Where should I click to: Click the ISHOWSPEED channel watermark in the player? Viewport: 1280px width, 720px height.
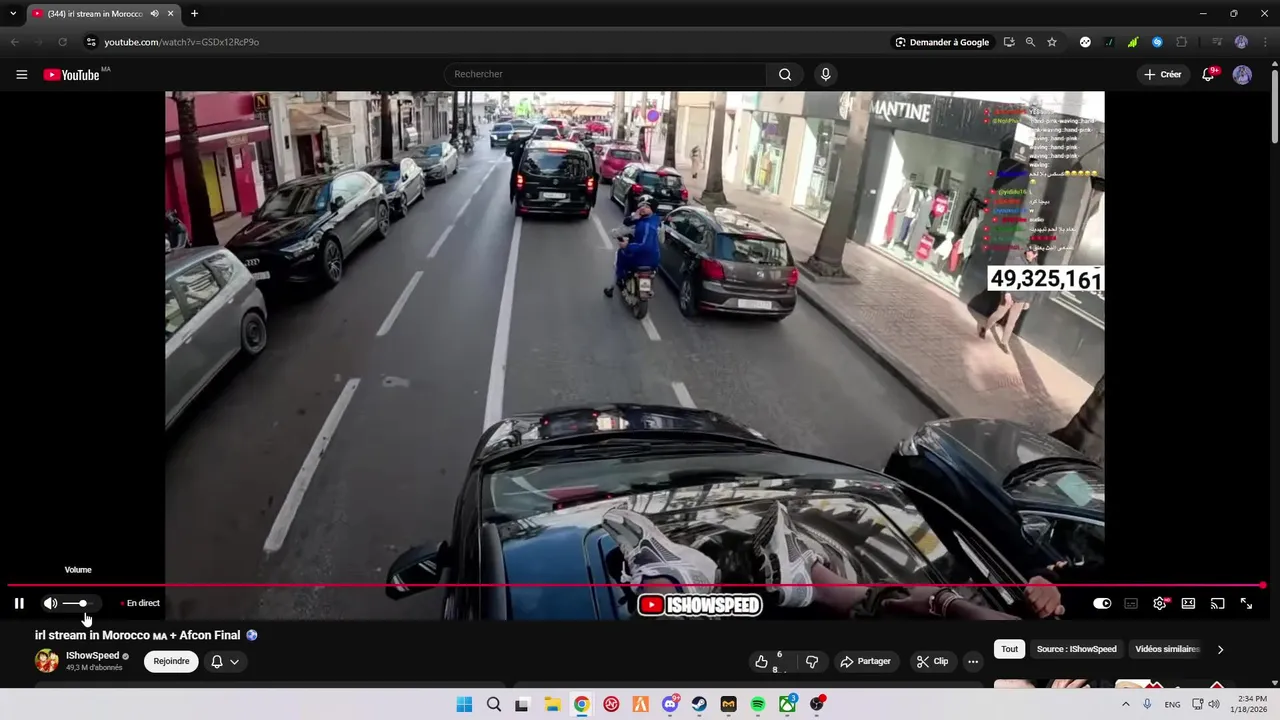(x=700, y=604)
